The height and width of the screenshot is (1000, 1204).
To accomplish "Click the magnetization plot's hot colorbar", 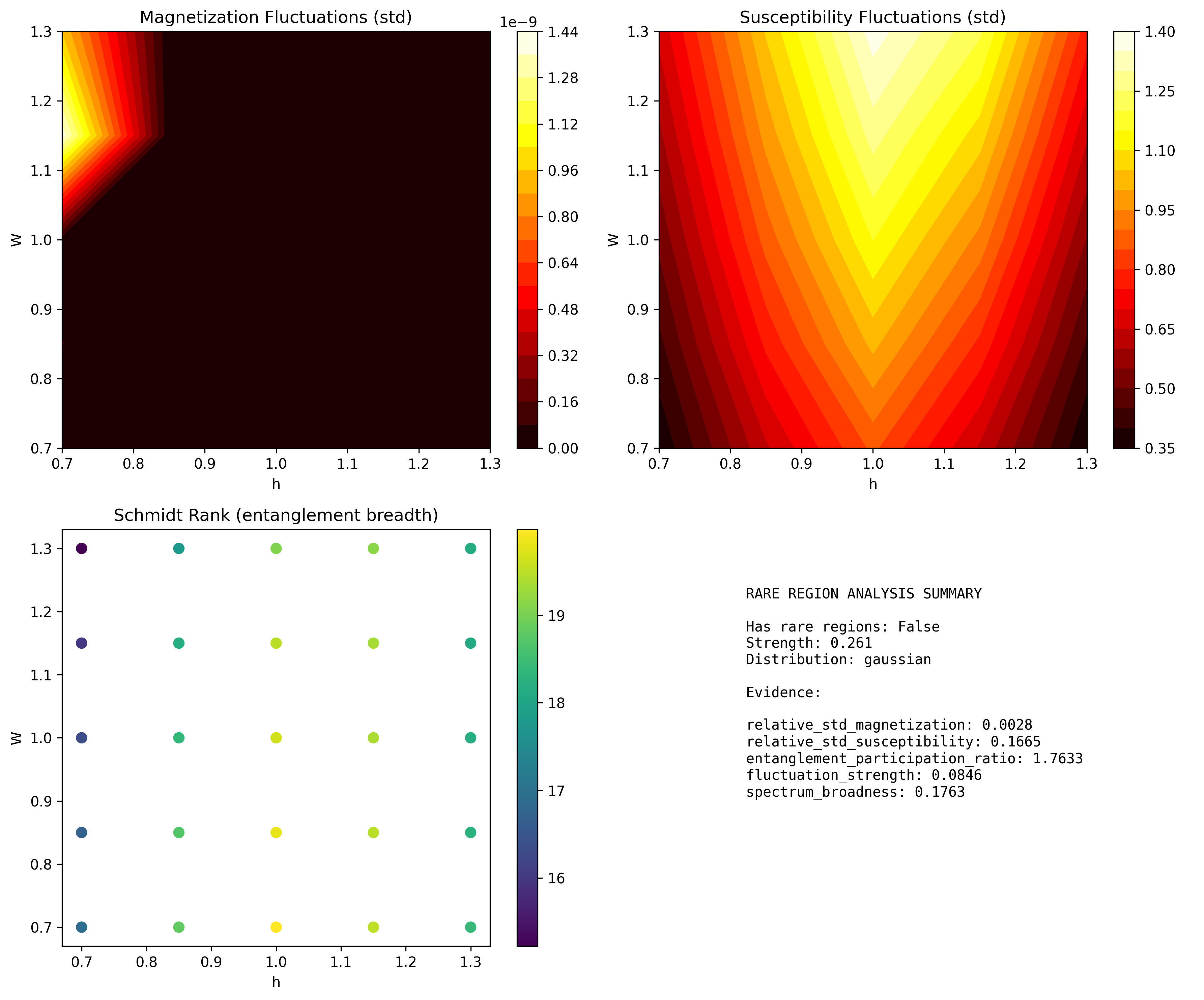I will click(x=527, y=239).
